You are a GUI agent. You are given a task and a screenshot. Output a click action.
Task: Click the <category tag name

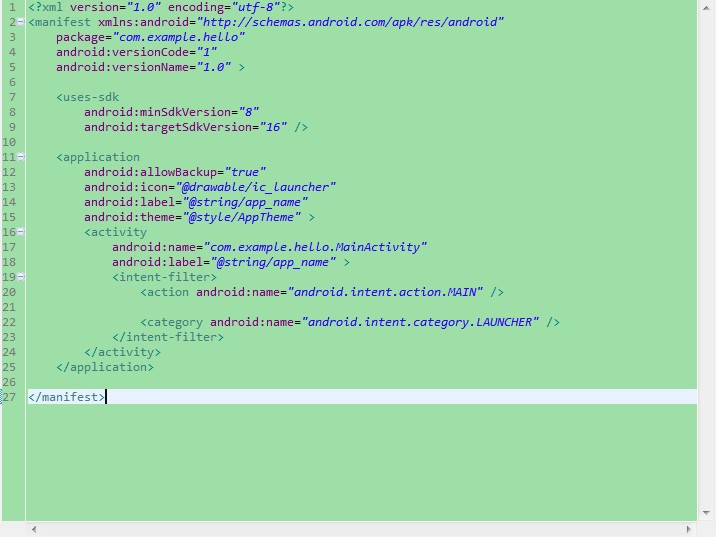(172, 322)
